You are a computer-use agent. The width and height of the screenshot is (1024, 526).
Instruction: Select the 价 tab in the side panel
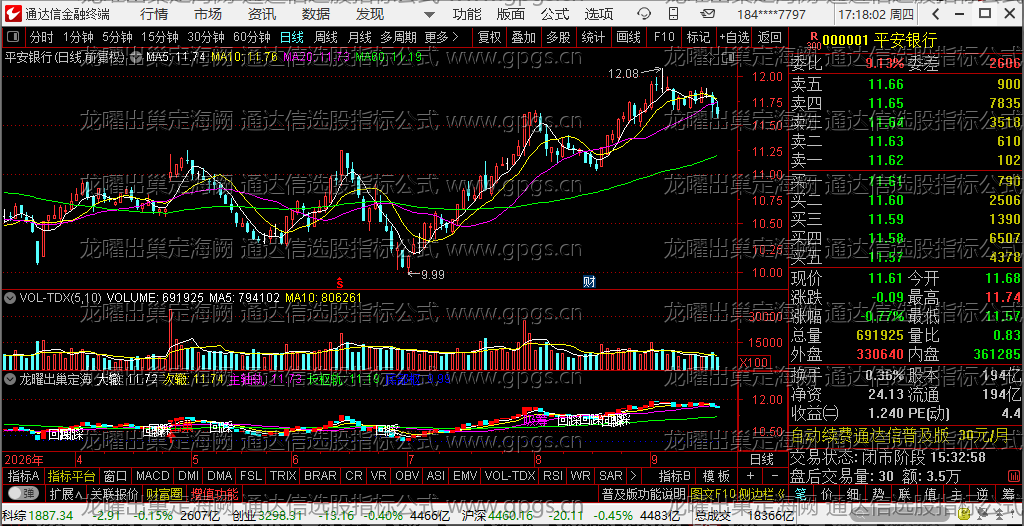point(827,493)
